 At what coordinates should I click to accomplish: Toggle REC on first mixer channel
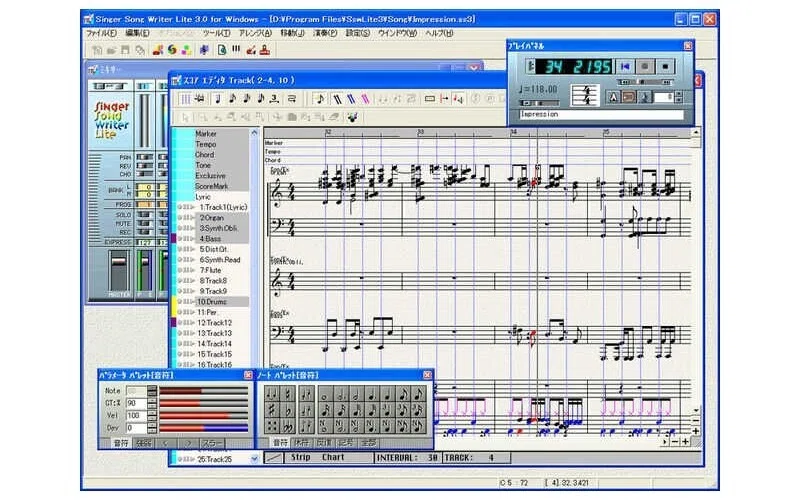[144, 232]
